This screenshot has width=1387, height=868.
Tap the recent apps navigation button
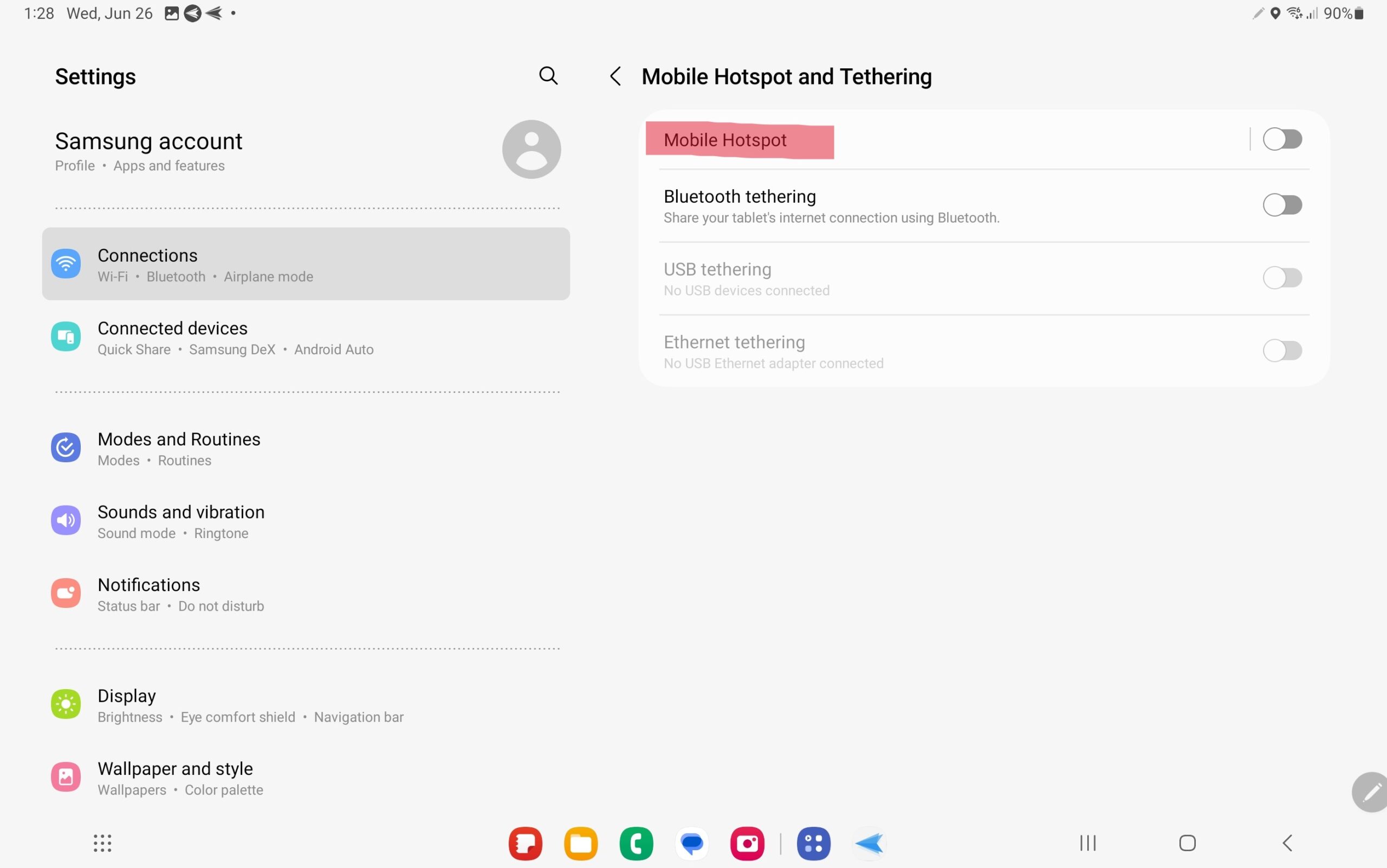pos(1087,843)
